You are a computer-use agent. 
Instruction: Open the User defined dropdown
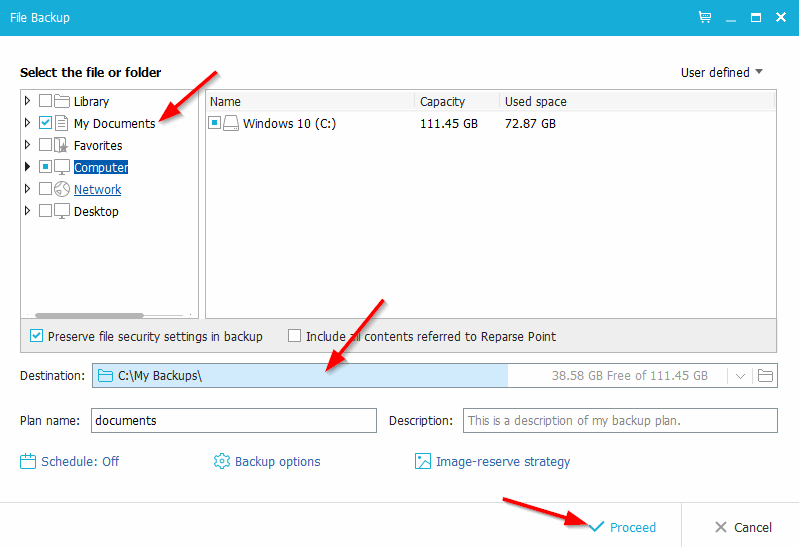(x=721, y=72)
